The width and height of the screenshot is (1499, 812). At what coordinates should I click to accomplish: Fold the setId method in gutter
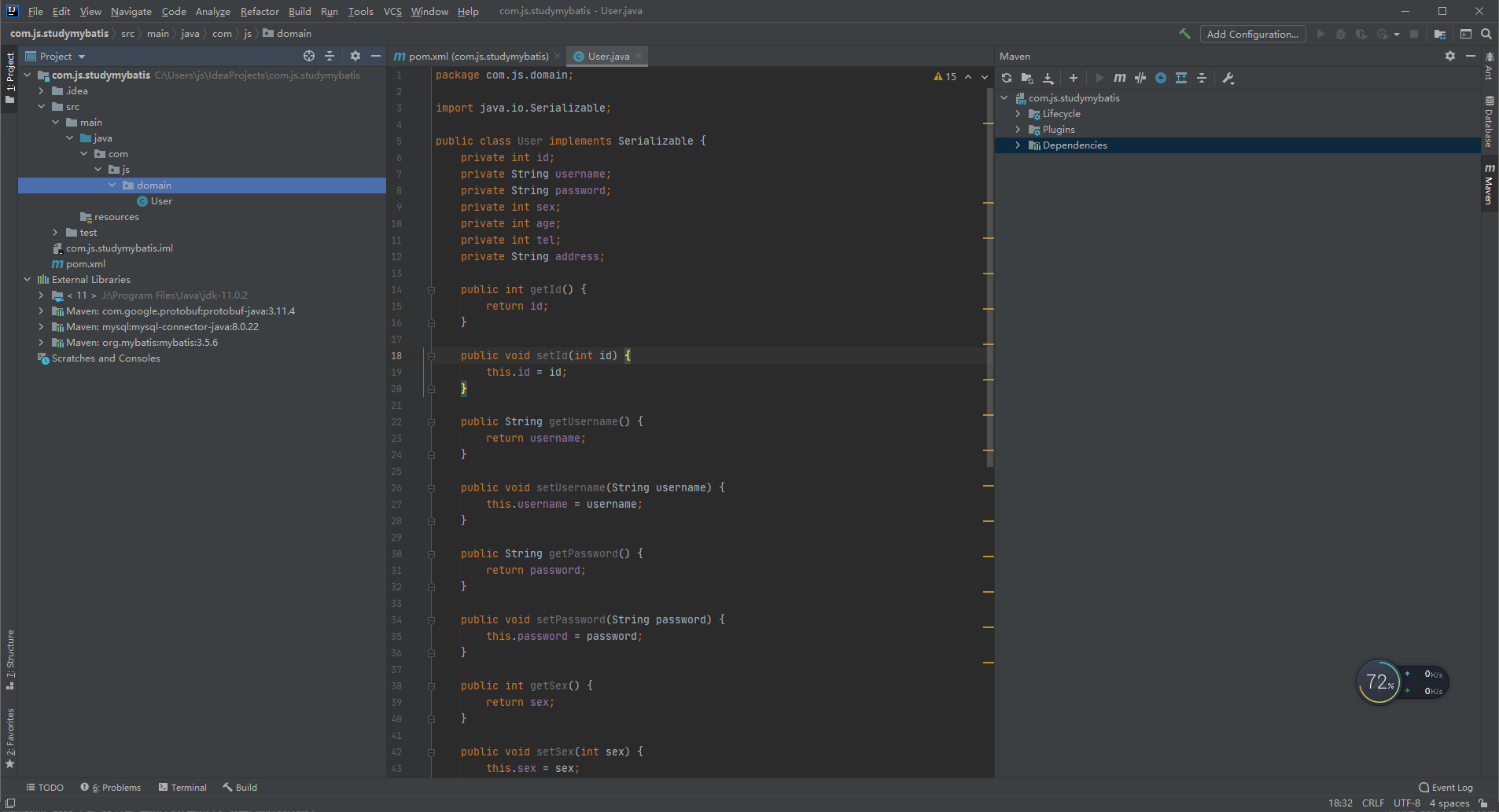[431, 356]
